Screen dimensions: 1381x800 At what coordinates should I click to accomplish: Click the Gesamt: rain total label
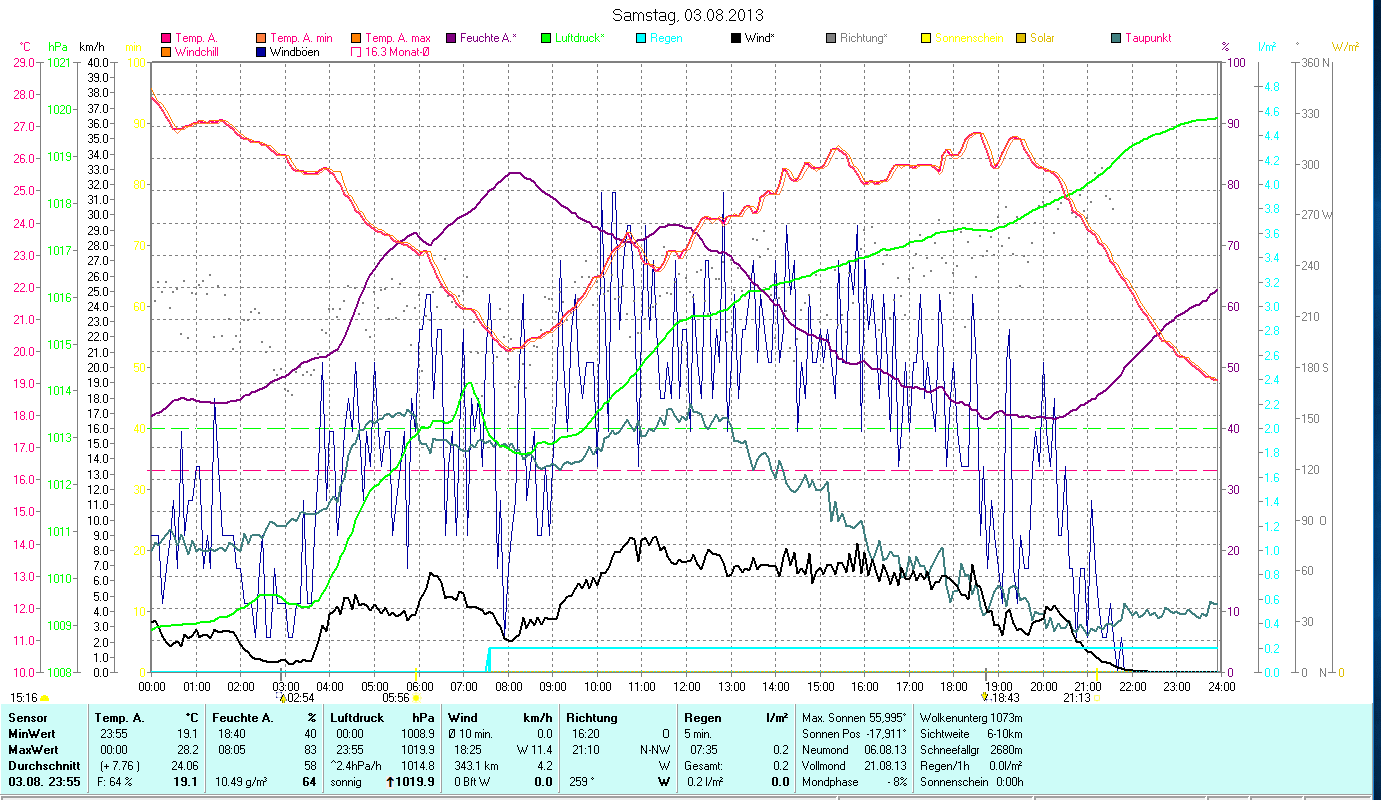coord(704,766)
